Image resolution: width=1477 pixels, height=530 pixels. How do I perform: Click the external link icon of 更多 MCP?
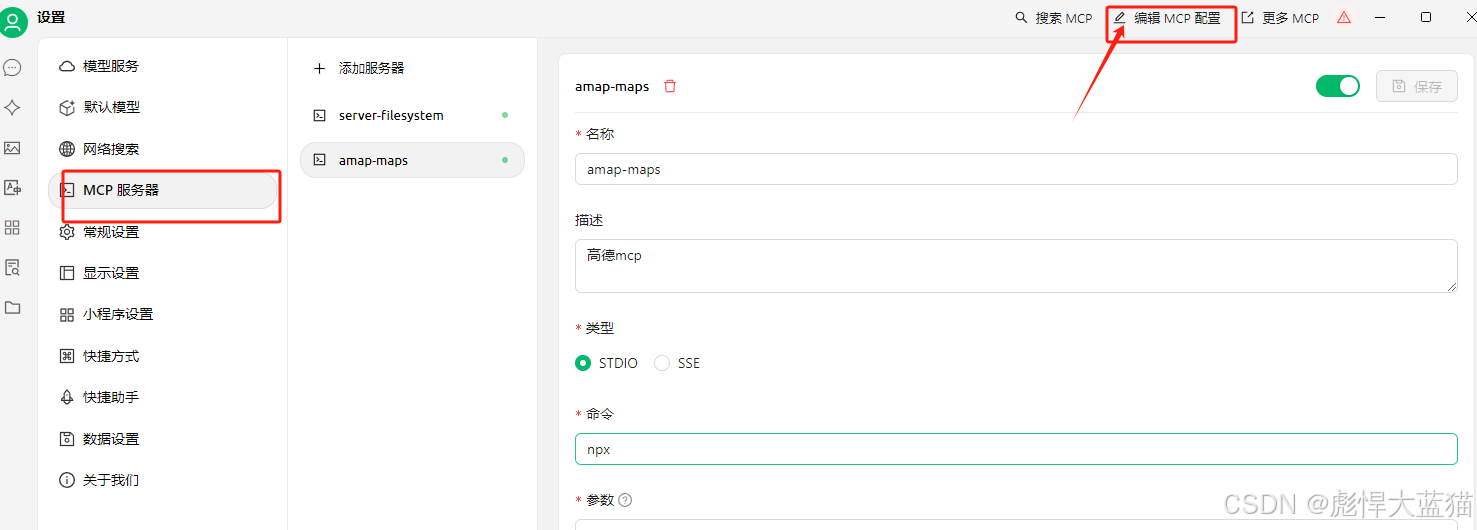pos(1247,18)
